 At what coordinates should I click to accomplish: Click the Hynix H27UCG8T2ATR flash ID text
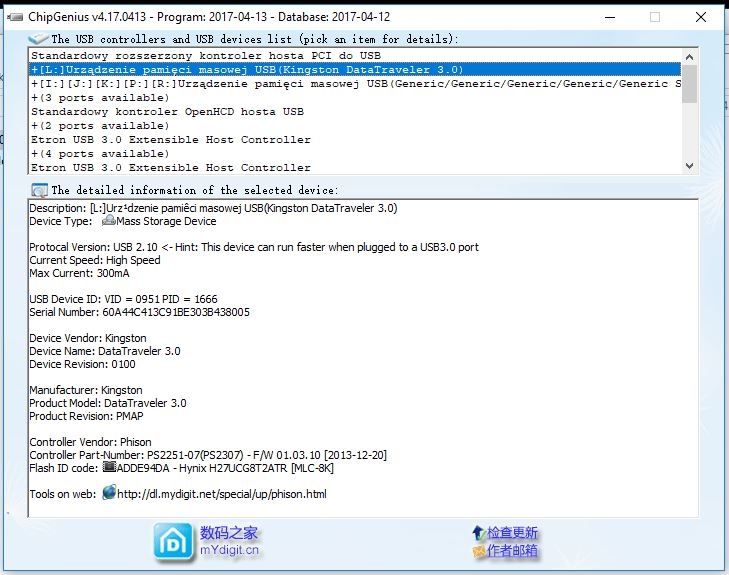[225, 468]
